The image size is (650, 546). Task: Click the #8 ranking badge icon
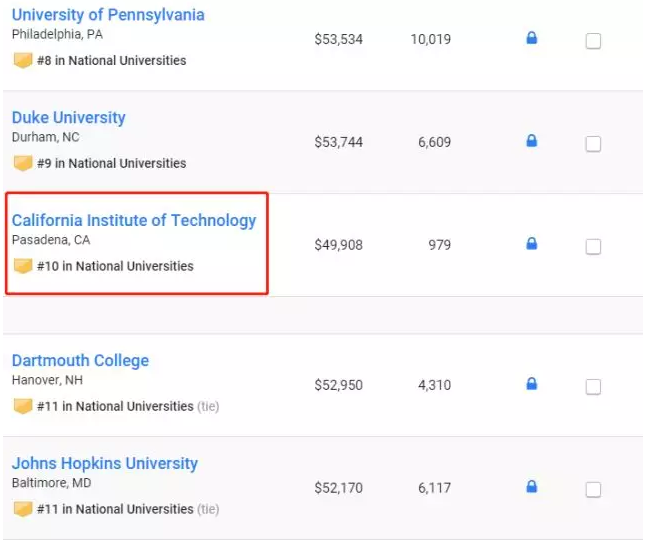click(22, 60)
